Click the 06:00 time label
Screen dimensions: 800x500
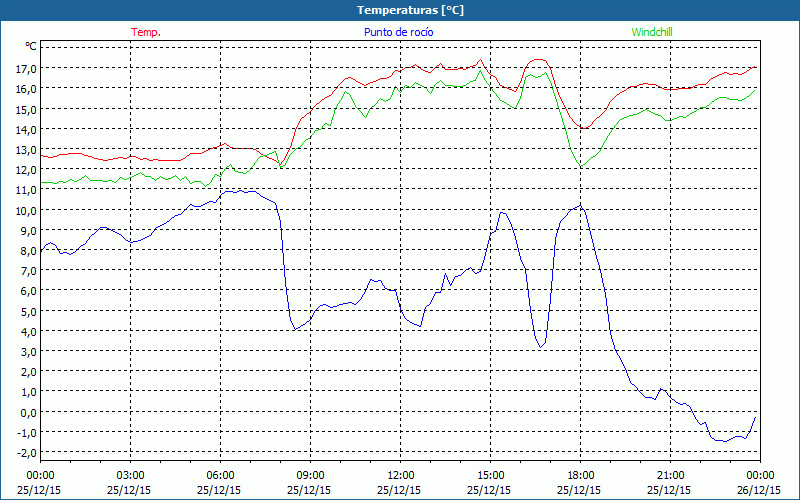point(220,476)
